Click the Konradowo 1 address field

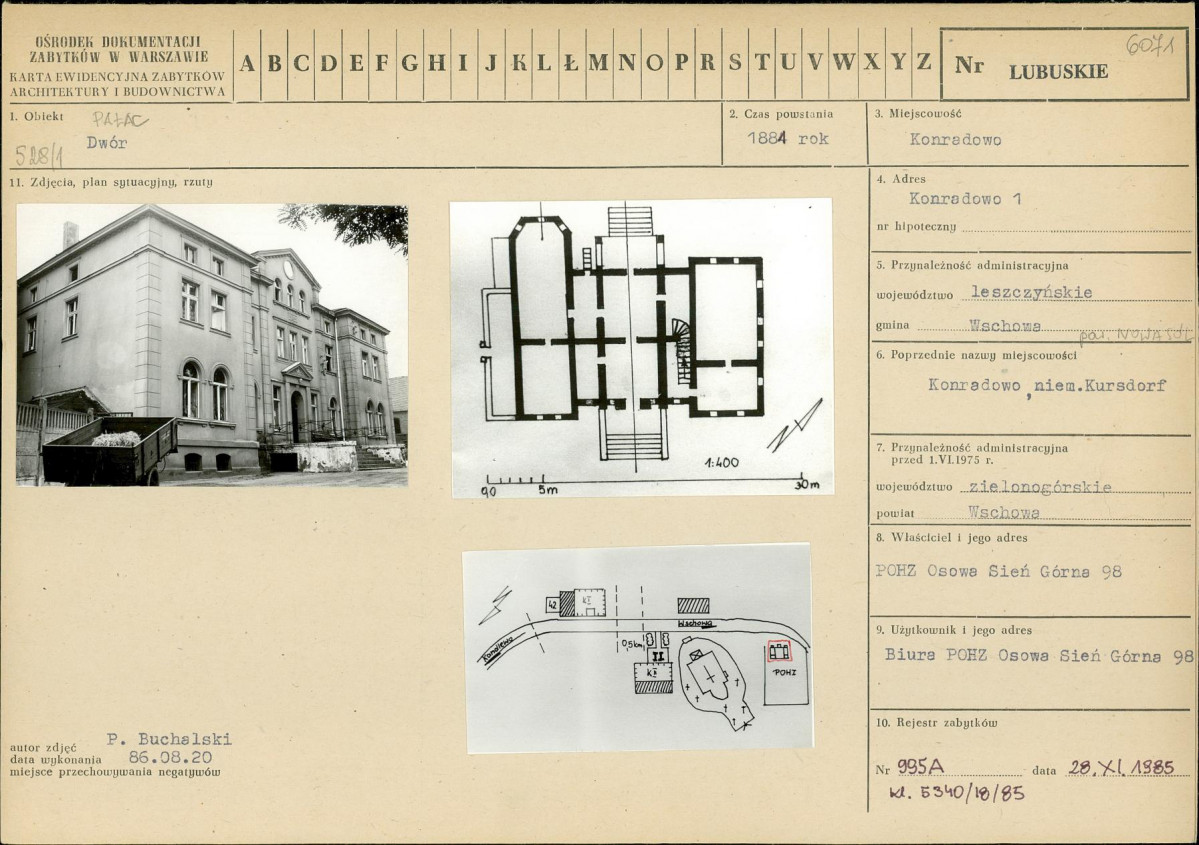pos(965,199)
